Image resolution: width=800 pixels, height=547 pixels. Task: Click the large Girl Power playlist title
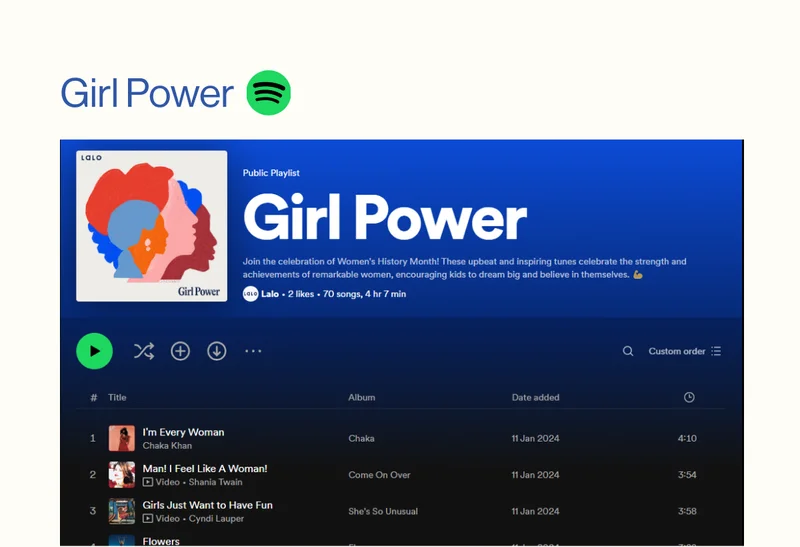pyautogui.click(x=385, y=217)
